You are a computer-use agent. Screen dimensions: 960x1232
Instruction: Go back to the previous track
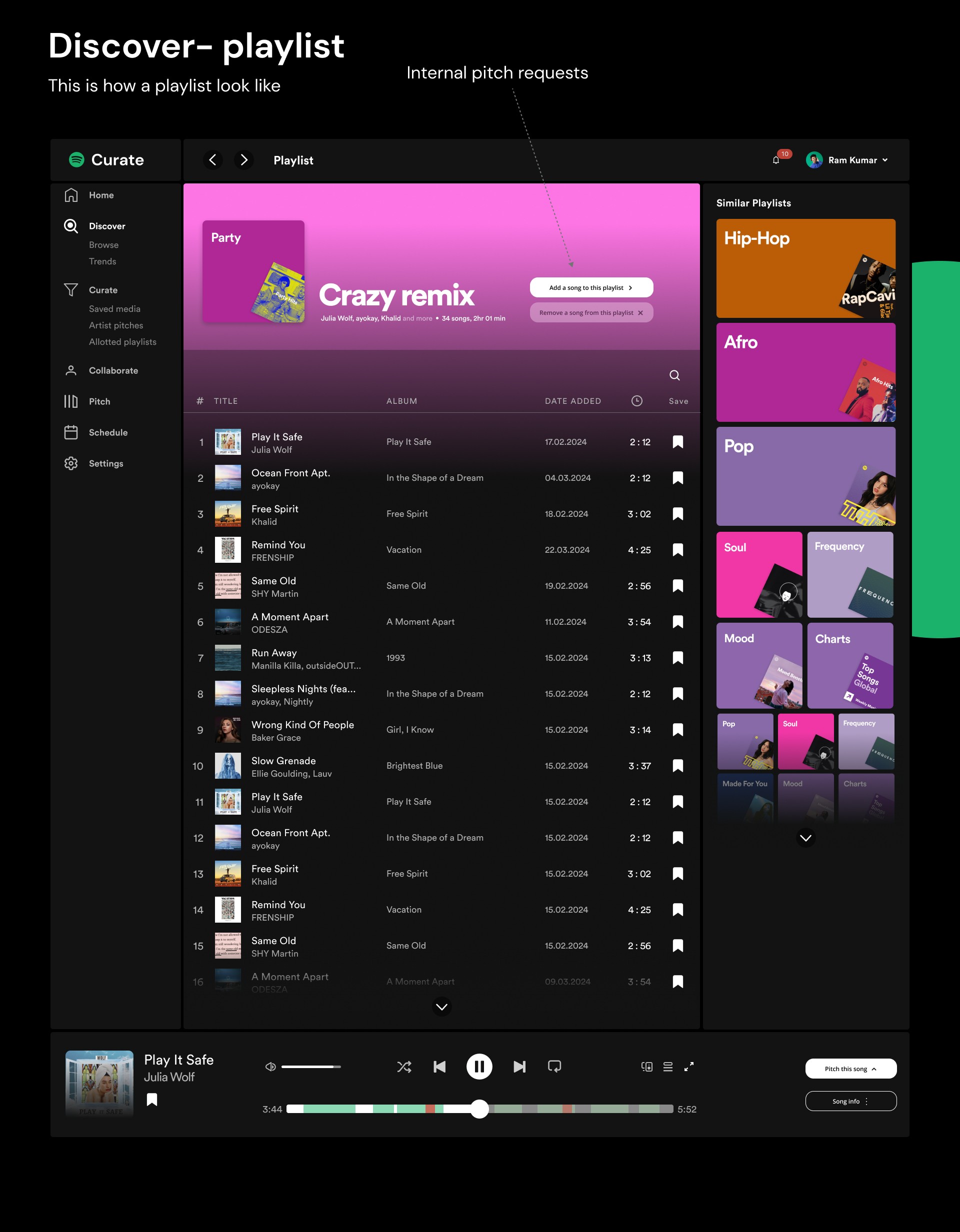point(439,1067)
